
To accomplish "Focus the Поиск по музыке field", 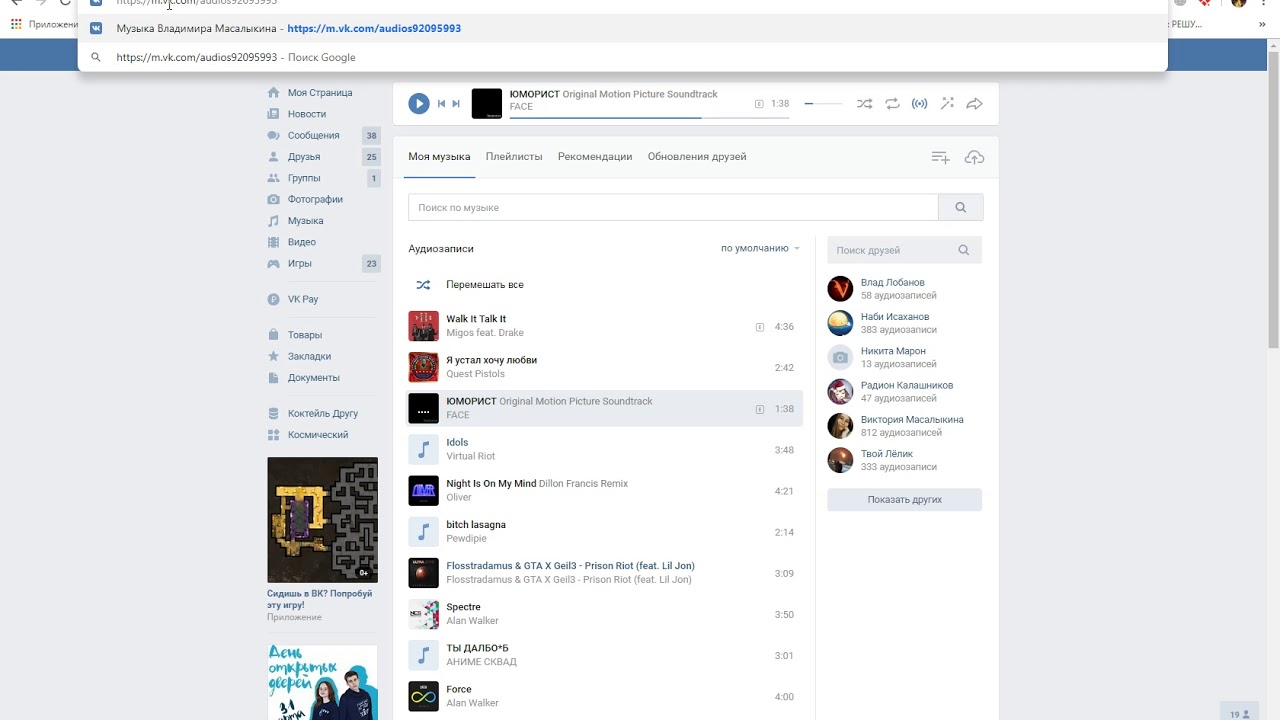I will (x=673, y=207).
